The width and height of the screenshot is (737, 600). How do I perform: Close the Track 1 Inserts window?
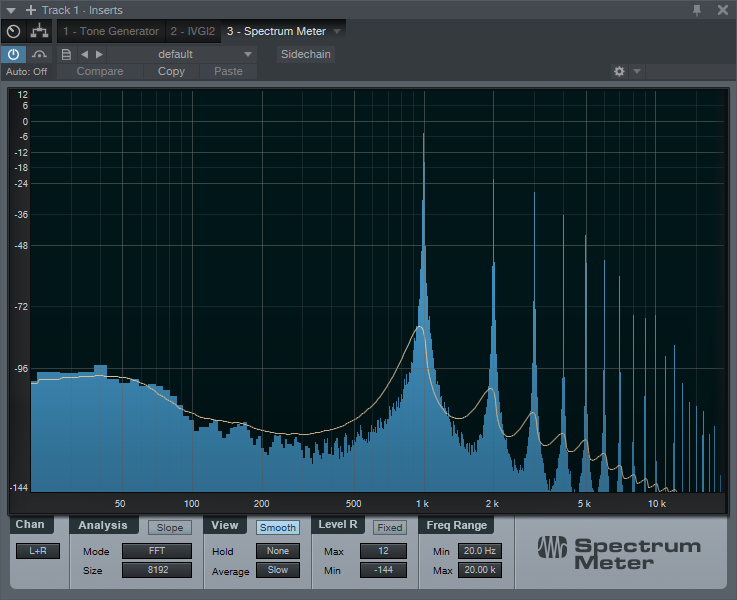(723, 10)
